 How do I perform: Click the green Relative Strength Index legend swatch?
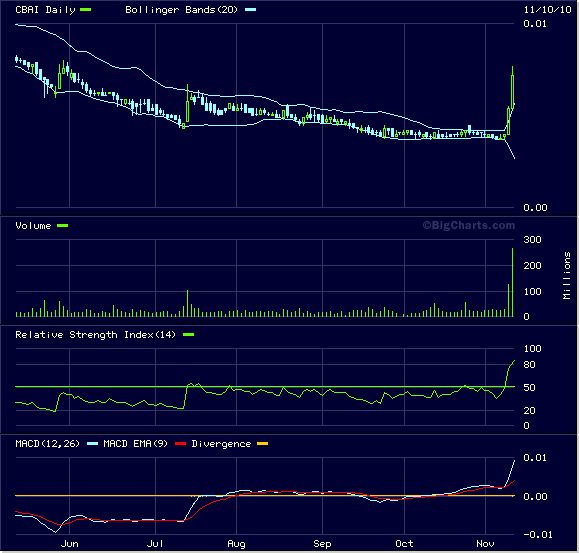click(x=188, y=334)
